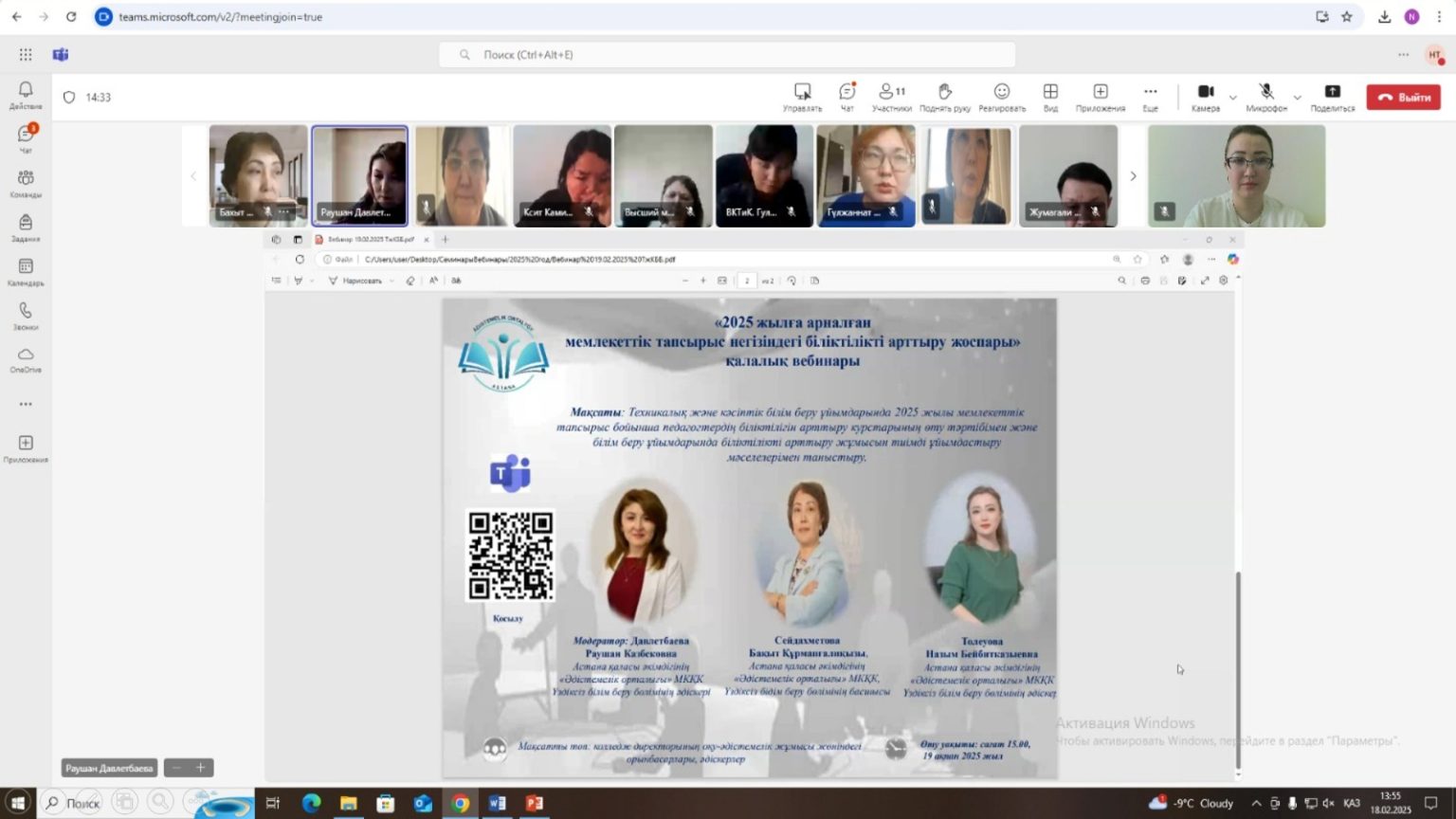Show next participants with right chevron

(1133, 176)
